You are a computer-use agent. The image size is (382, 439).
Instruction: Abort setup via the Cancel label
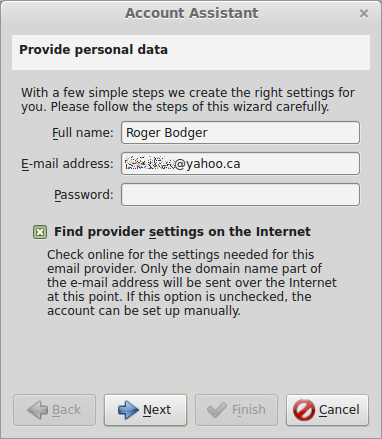339,410
